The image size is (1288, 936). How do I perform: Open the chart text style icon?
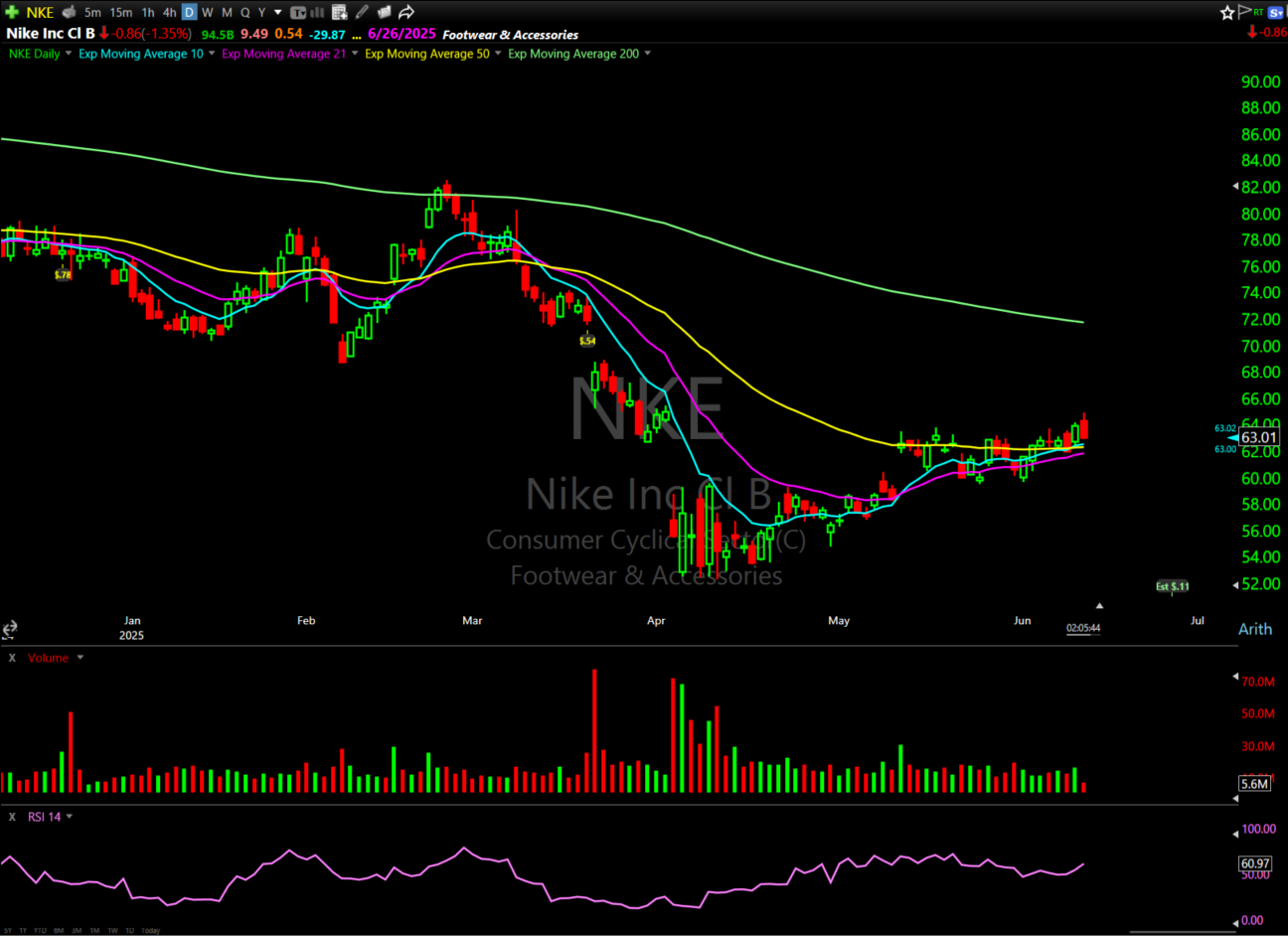pos(297,12)
